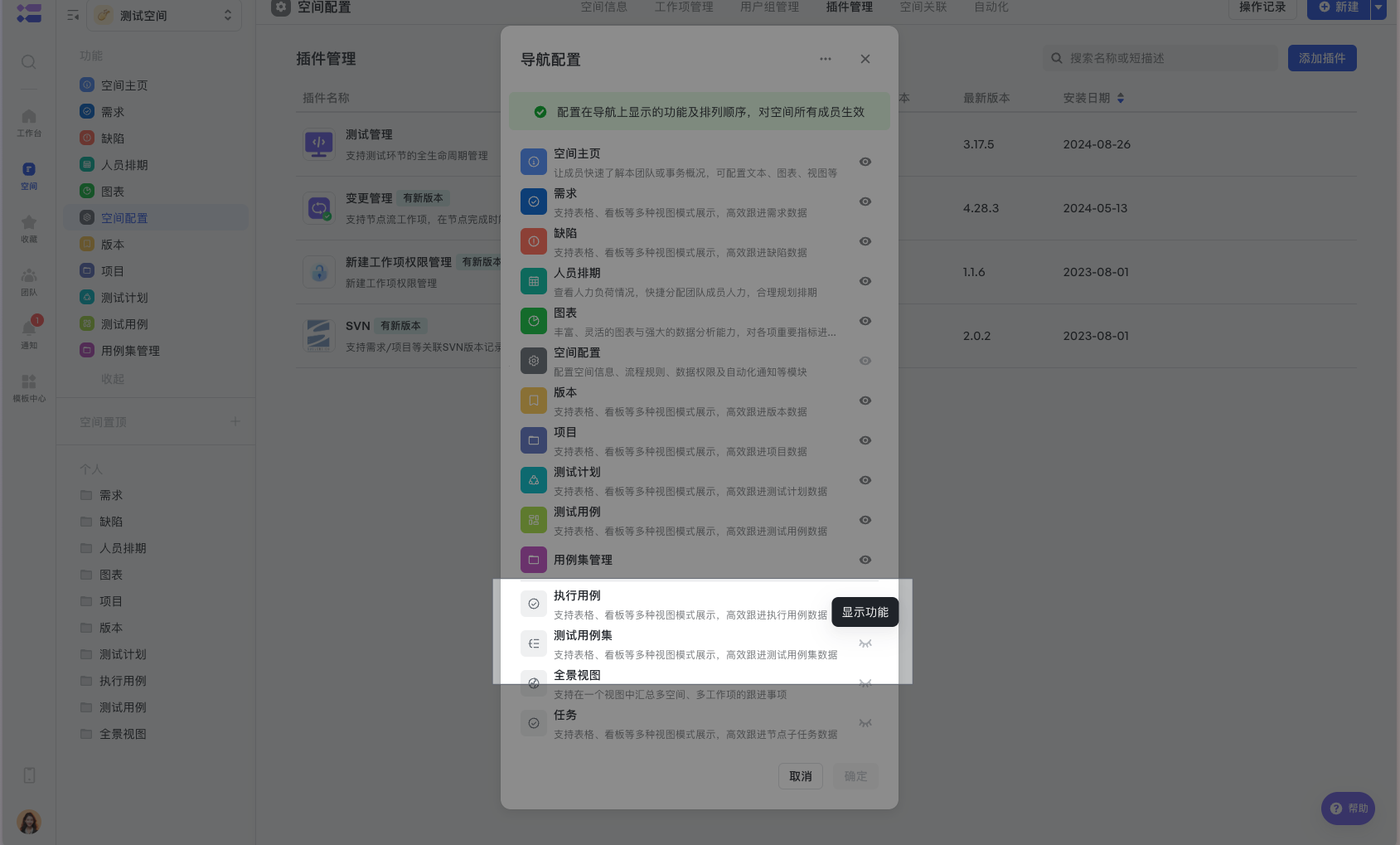Click the 执行用例 icon in dialog

tap(533, 604)
